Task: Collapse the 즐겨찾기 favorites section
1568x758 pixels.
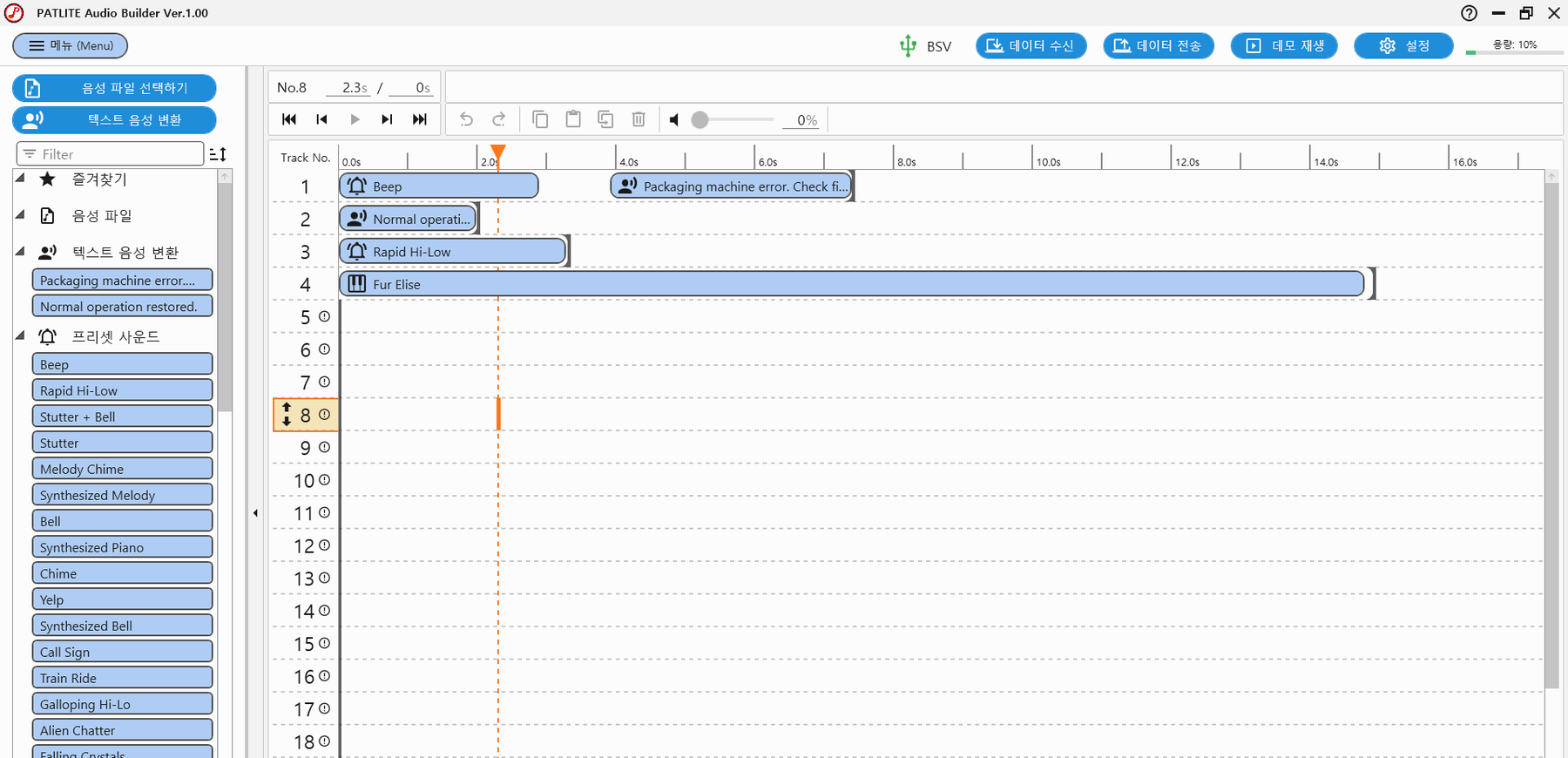Action: click(x=20, y=178)
